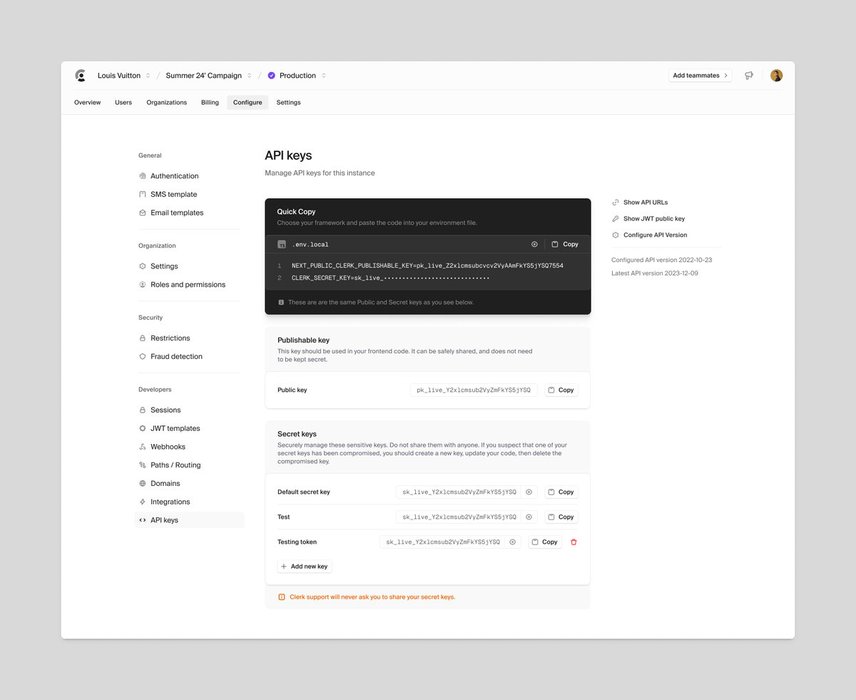The width and height of the screenshot is (856, 700).
Task: Open the feedback chat icon
Action: click(x=749, y=75)
